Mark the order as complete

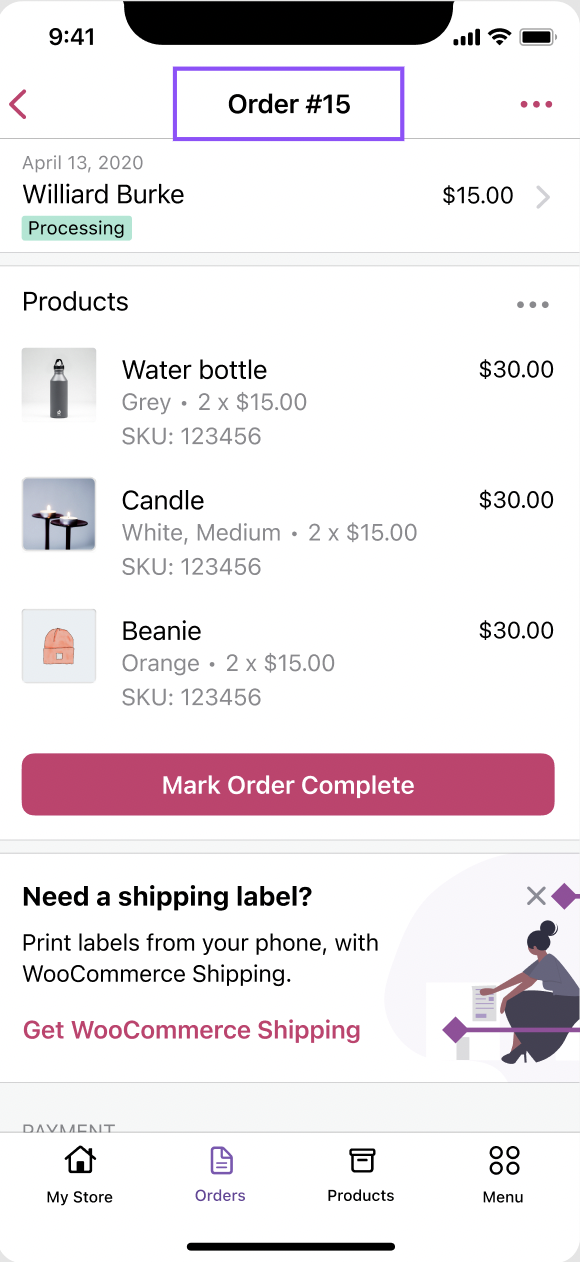(288, 784)
